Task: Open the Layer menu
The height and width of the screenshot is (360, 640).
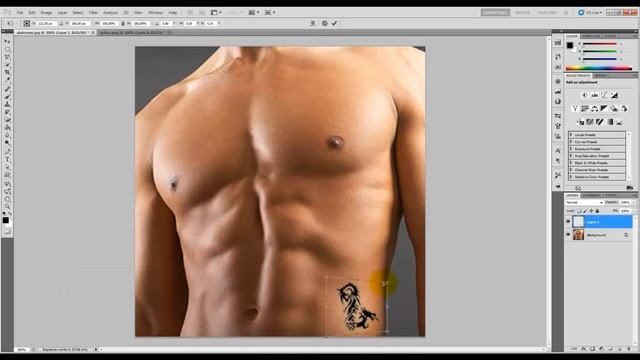Action: coord(62,13)
